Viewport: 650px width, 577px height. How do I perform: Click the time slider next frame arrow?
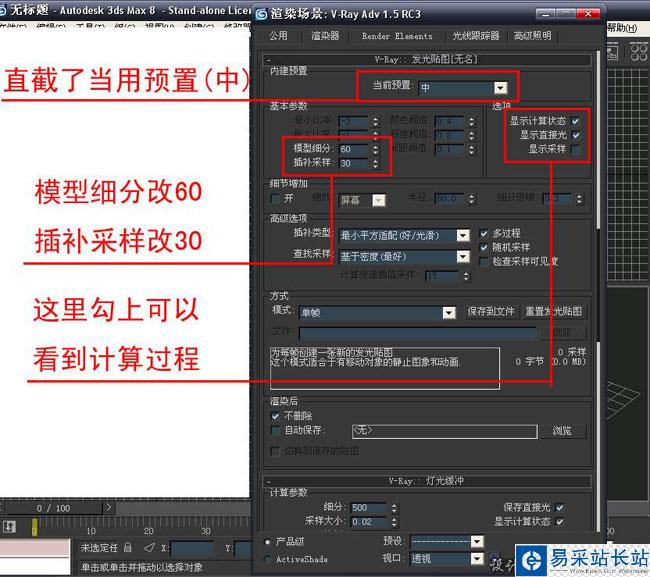[108, 507]
